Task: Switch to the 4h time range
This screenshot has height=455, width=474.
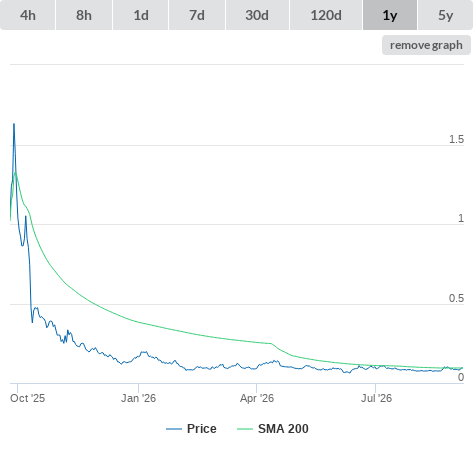Action: coord(28,15)
